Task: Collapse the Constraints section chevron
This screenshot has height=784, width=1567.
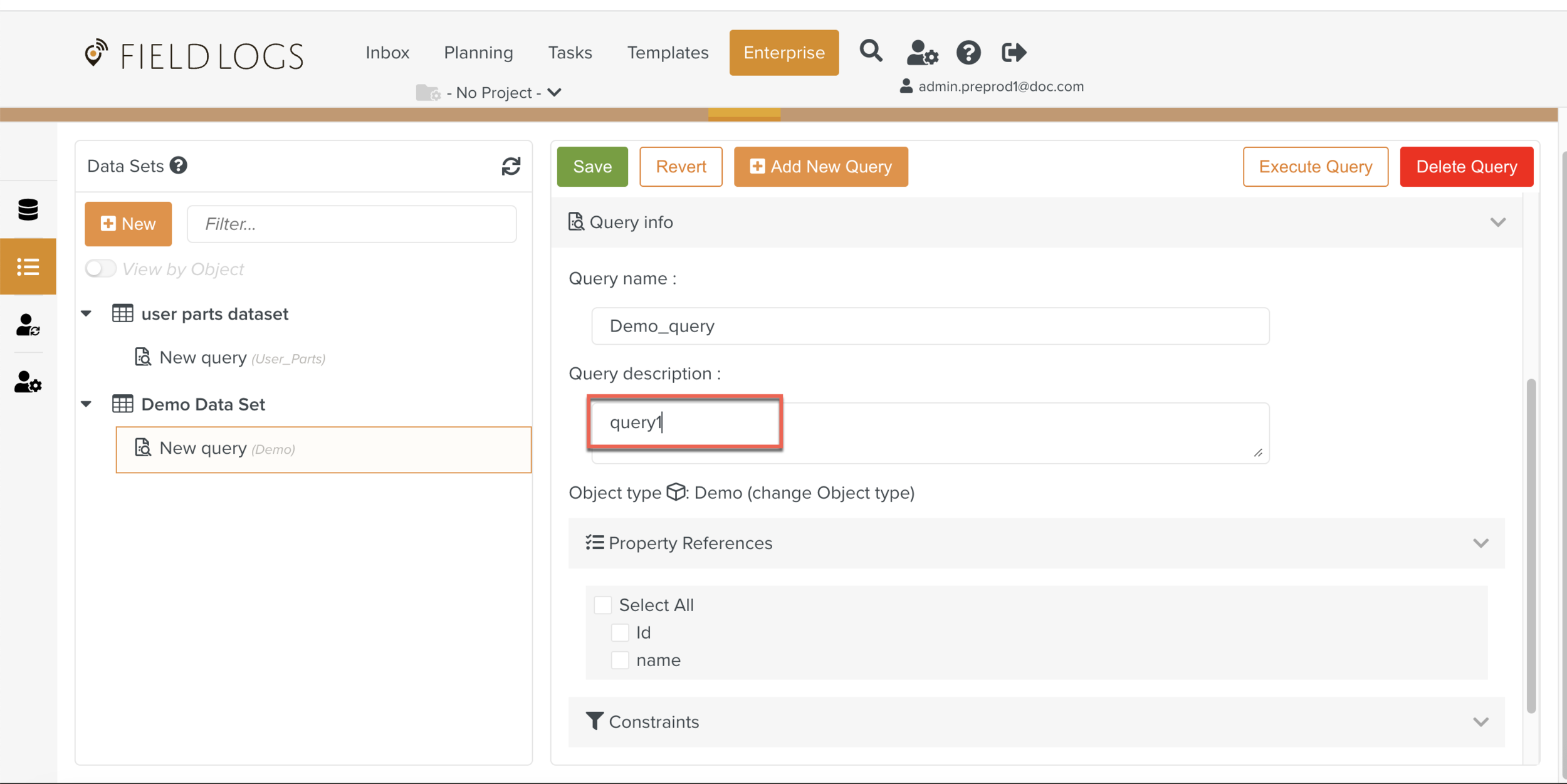Action: coord(1481,722)
